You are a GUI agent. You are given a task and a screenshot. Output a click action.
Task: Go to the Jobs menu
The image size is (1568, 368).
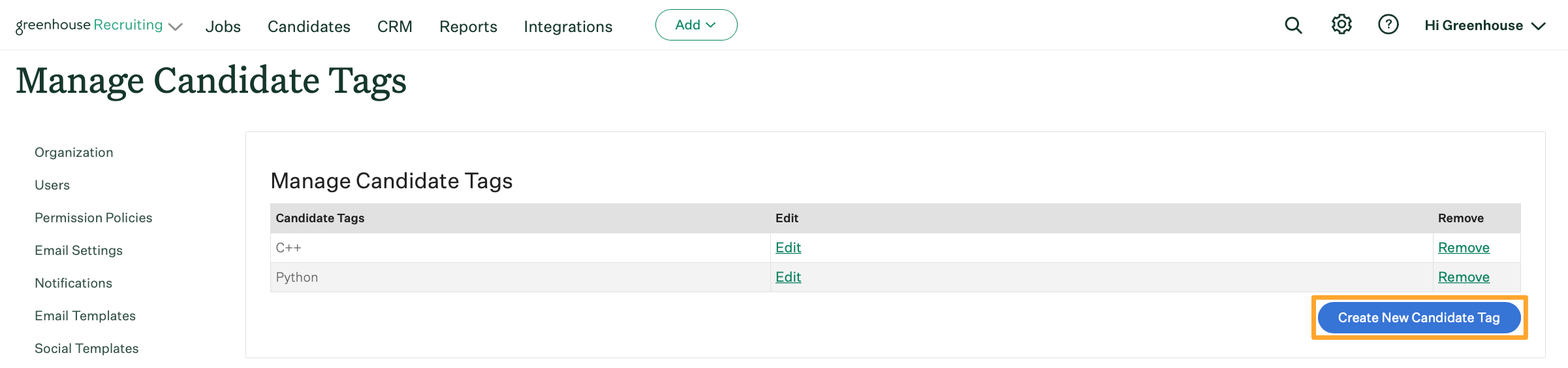223,27
